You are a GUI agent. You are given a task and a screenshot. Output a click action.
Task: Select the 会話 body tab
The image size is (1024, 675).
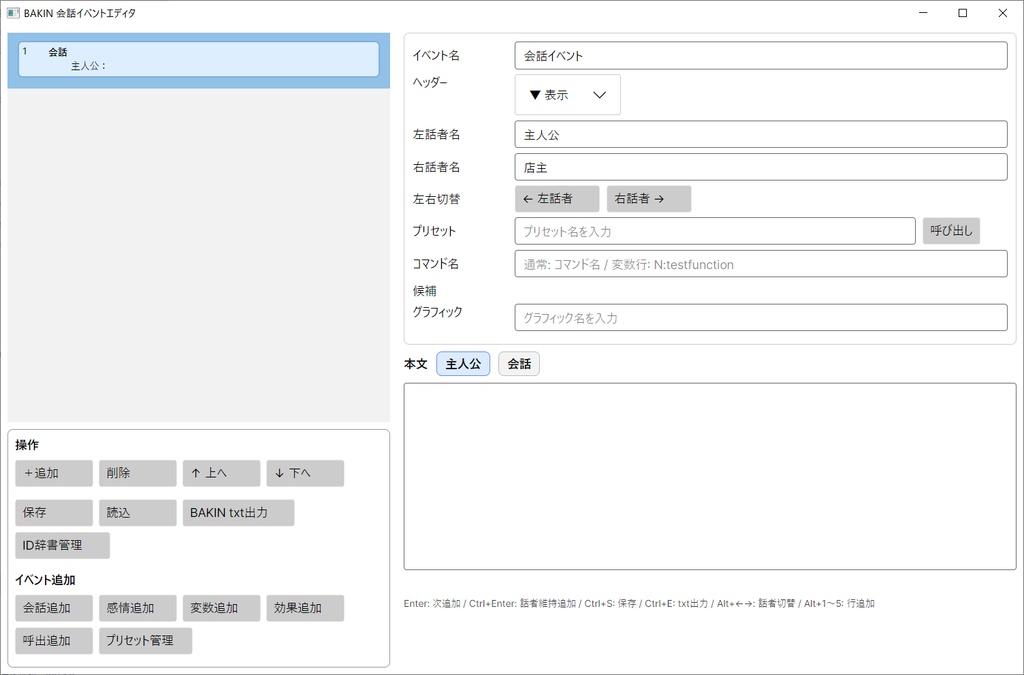point(519,364)
